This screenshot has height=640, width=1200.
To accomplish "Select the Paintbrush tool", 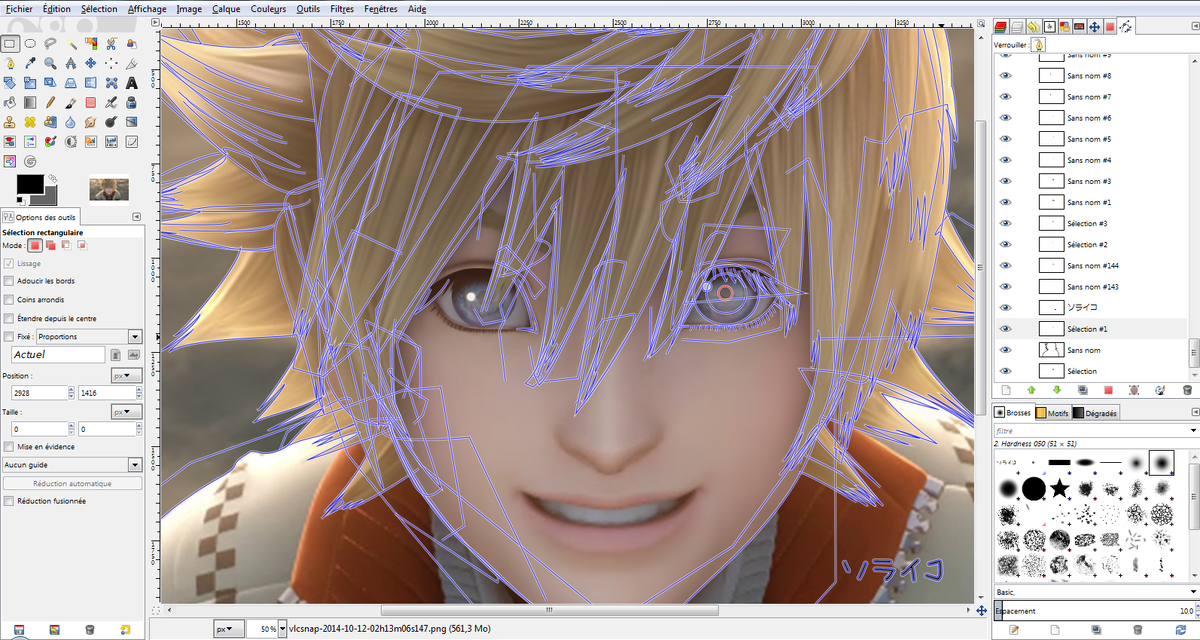I will click(x=71, y=103).
